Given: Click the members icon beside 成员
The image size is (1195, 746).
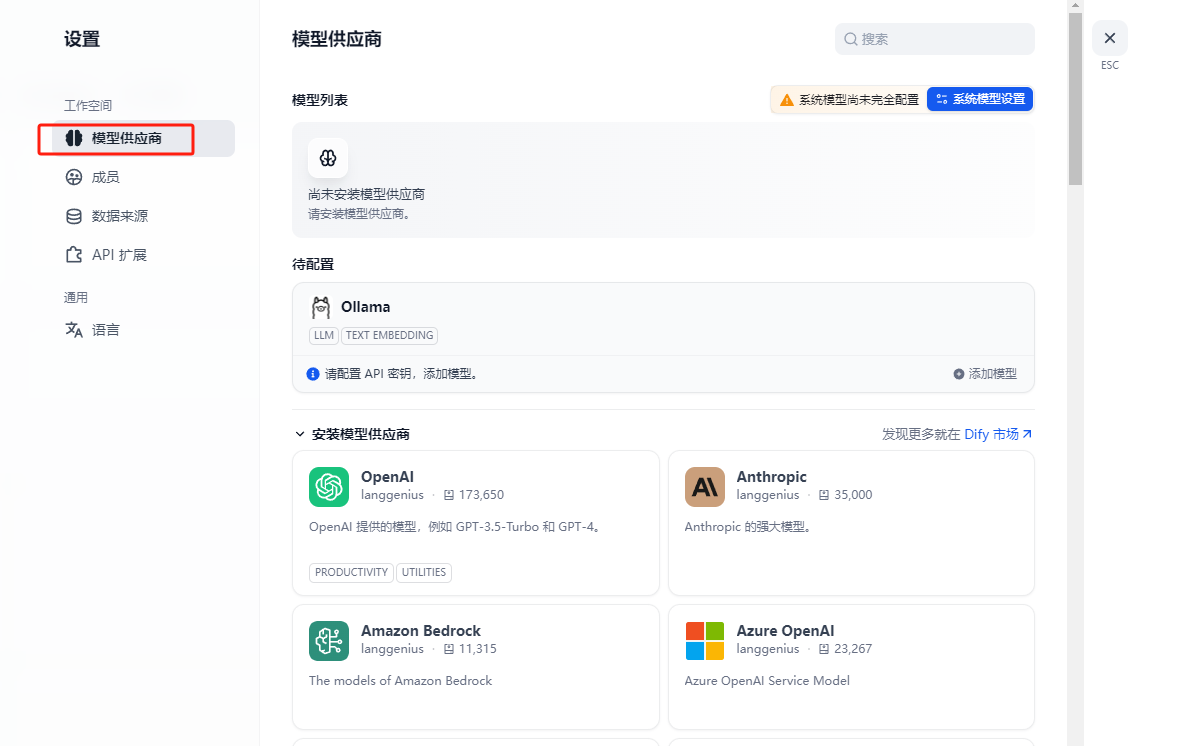Looking at the screenshot, I should (74, 178).
